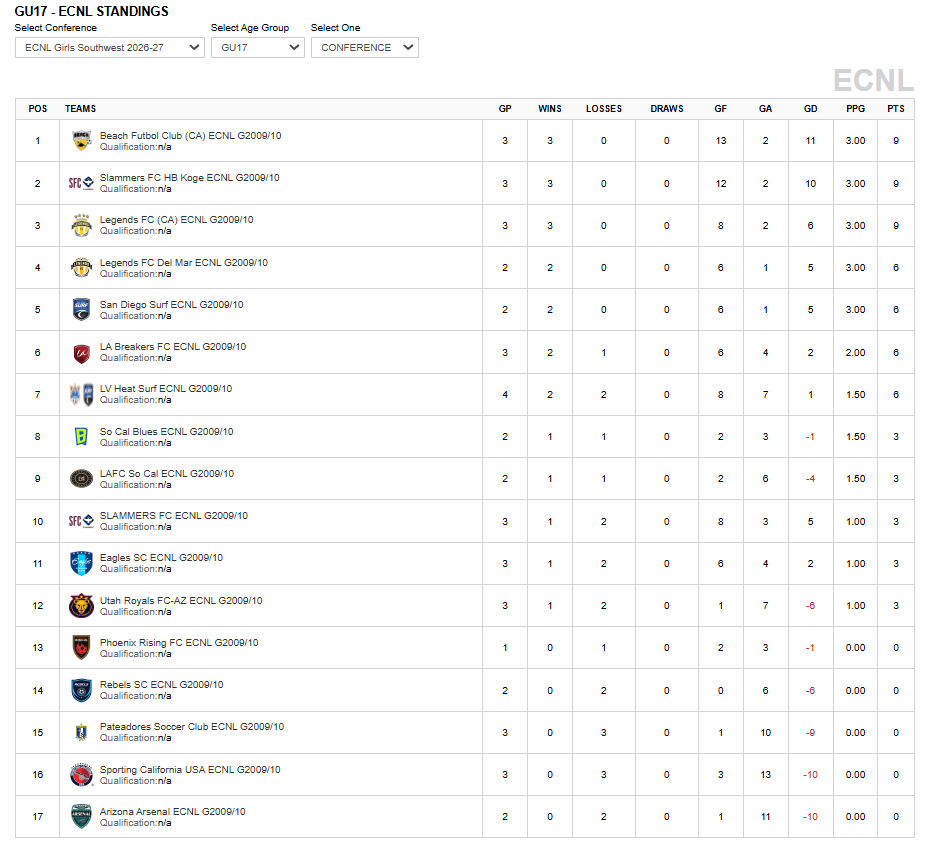This screenshot has height=850, width=938.
Task: Click the LAFC So Cal badge
Action: (81, 479)
